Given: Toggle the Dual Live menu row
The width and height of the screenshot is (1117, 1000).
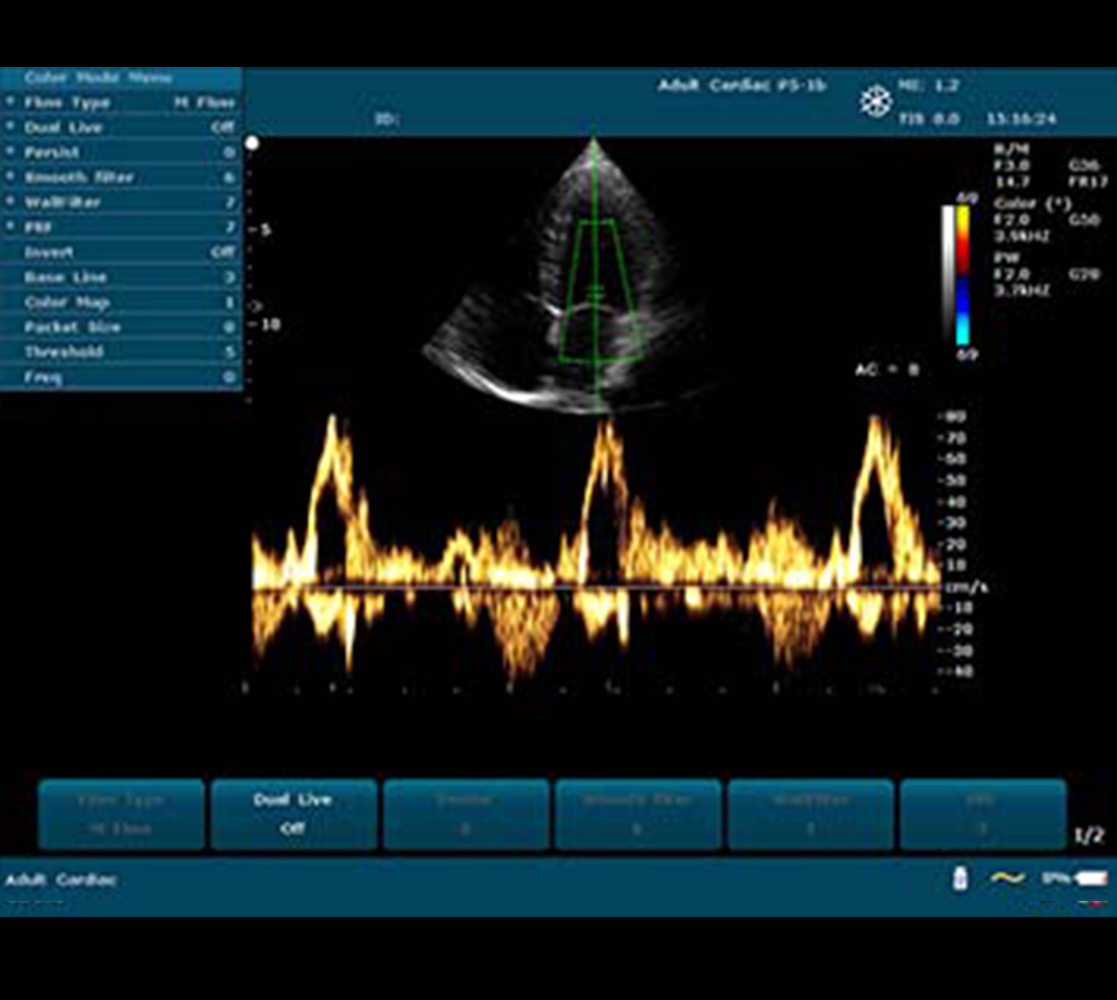Looking at the screenshot, I should click(x=121, y=127).
